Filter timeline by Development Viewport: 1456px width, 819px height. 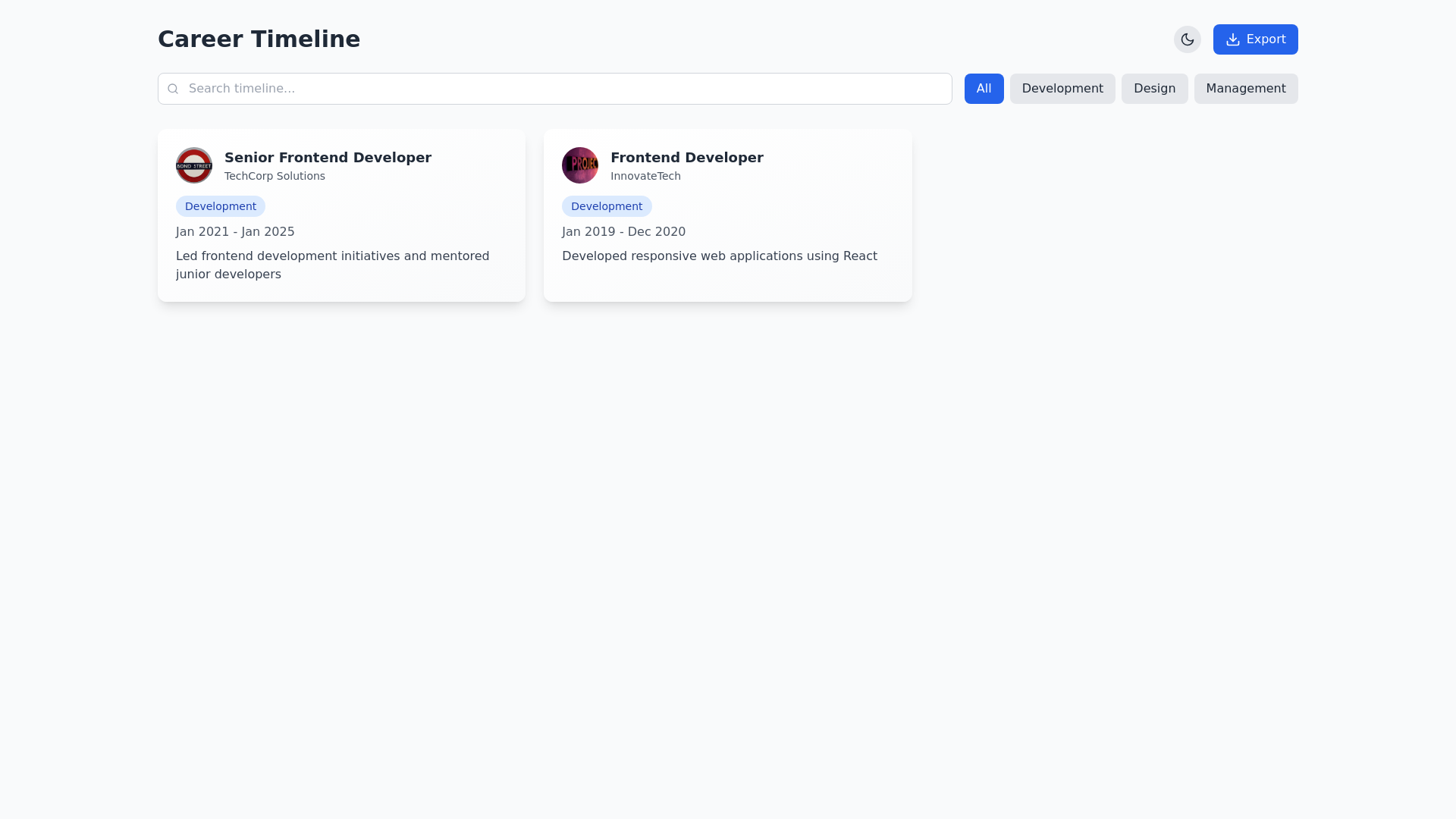[x=1062, y=89]
